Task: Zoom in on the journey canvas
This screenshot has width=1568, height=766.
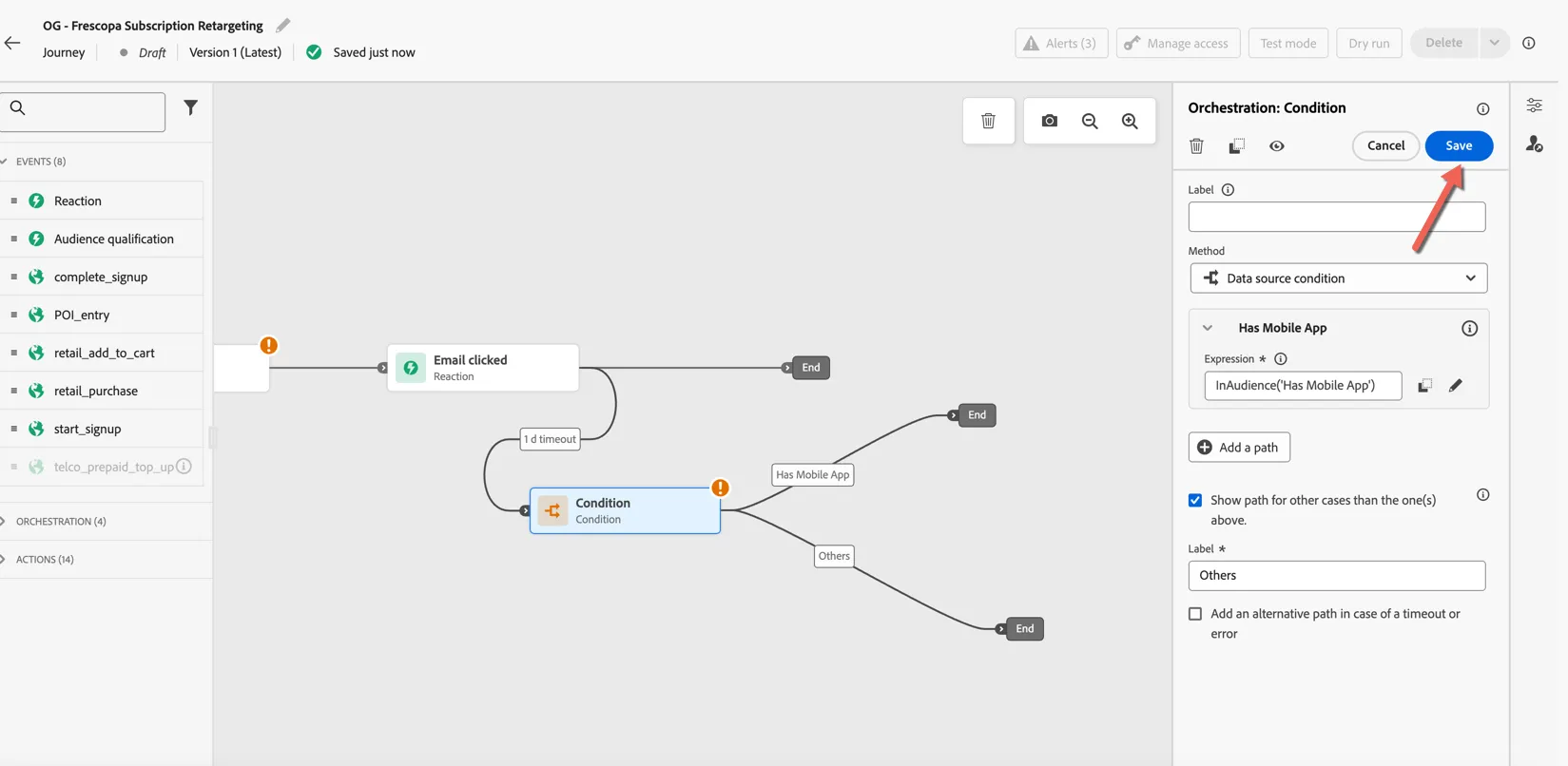Action: tap(1130, 121)
